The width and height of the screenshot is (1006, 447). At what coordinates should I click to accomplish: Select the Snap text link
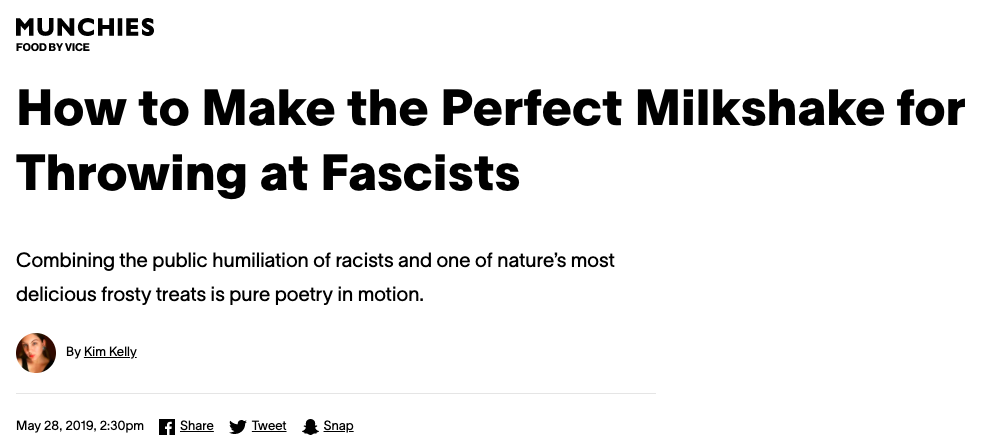338,426
